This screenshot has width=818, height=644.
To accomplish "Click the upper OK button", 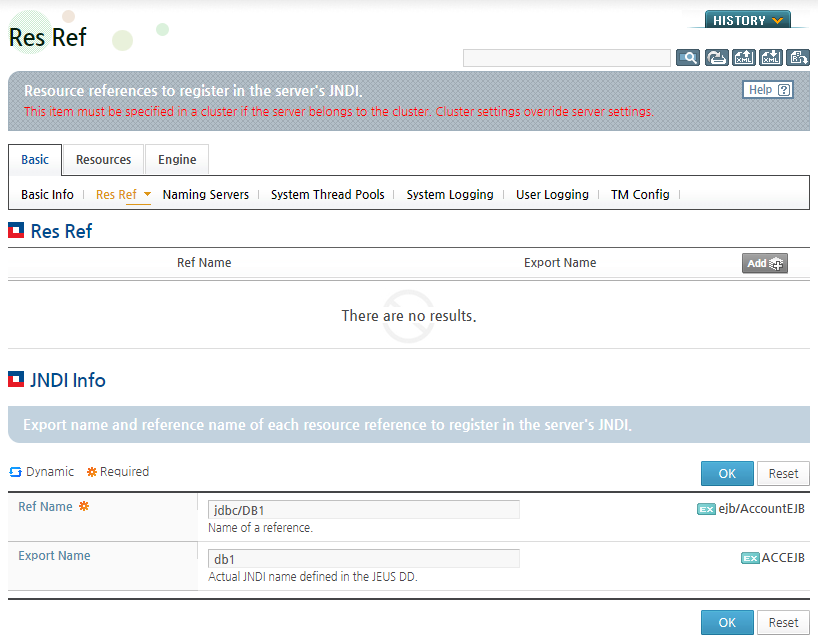I will point(727,473).
